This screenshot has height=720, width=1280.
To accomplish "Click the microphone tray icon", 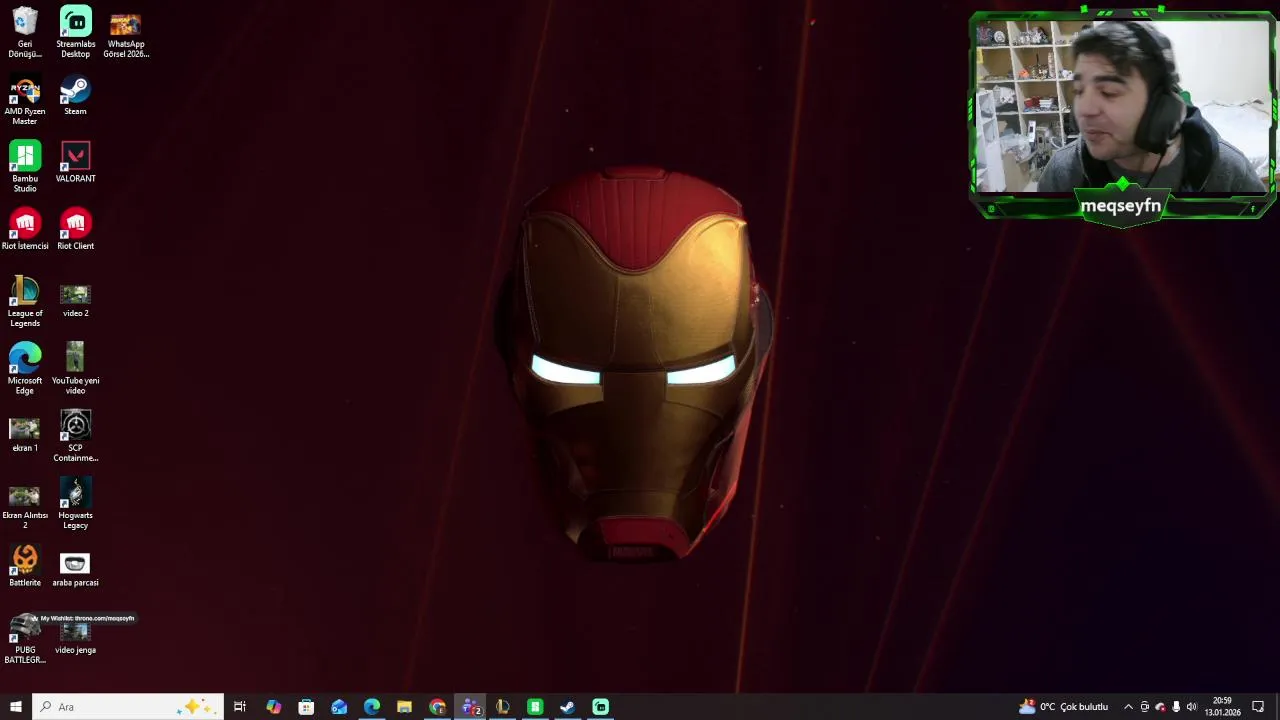I will pyautogui.click(x=1175, y=707).
